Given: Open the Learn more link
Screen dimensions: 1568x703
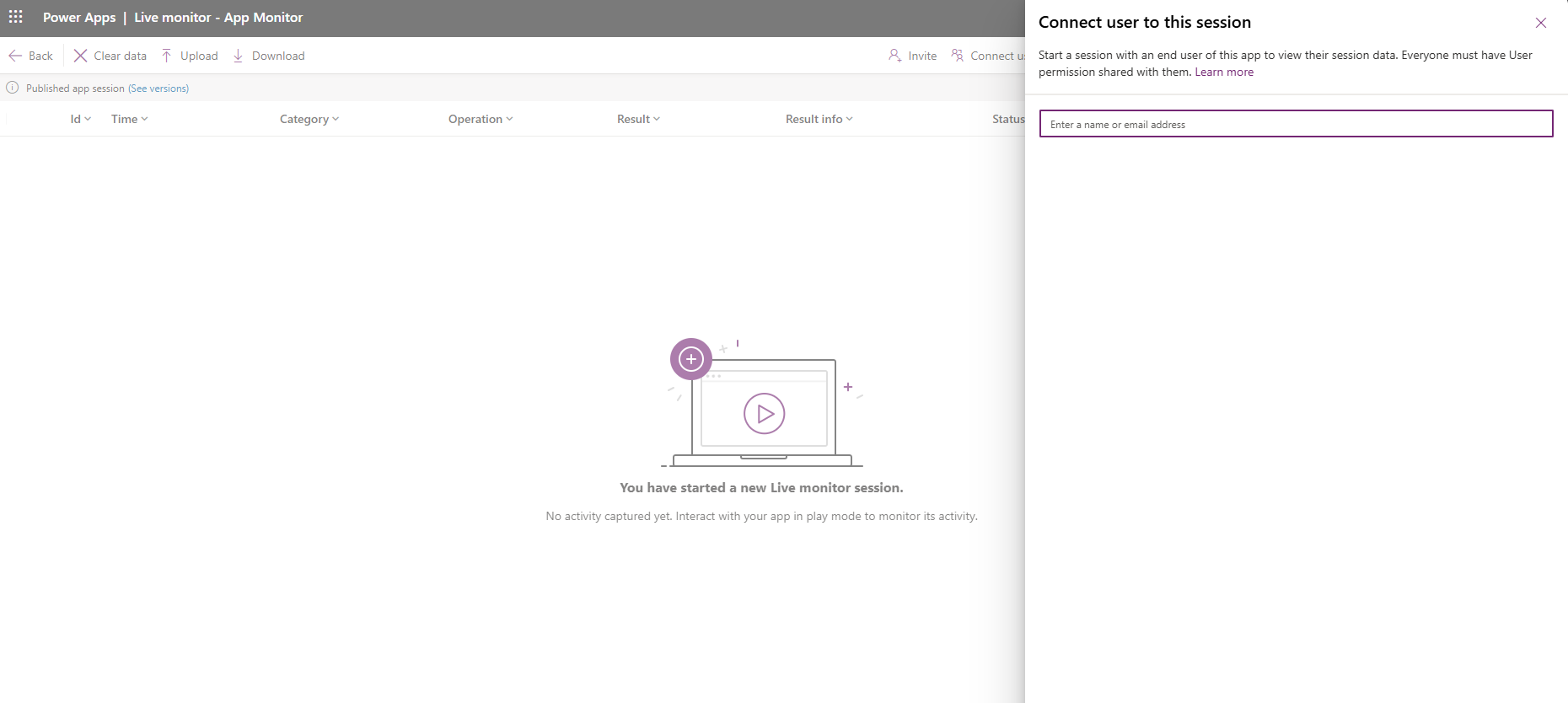Looking at the screenshot, I should click(1224, 72).
